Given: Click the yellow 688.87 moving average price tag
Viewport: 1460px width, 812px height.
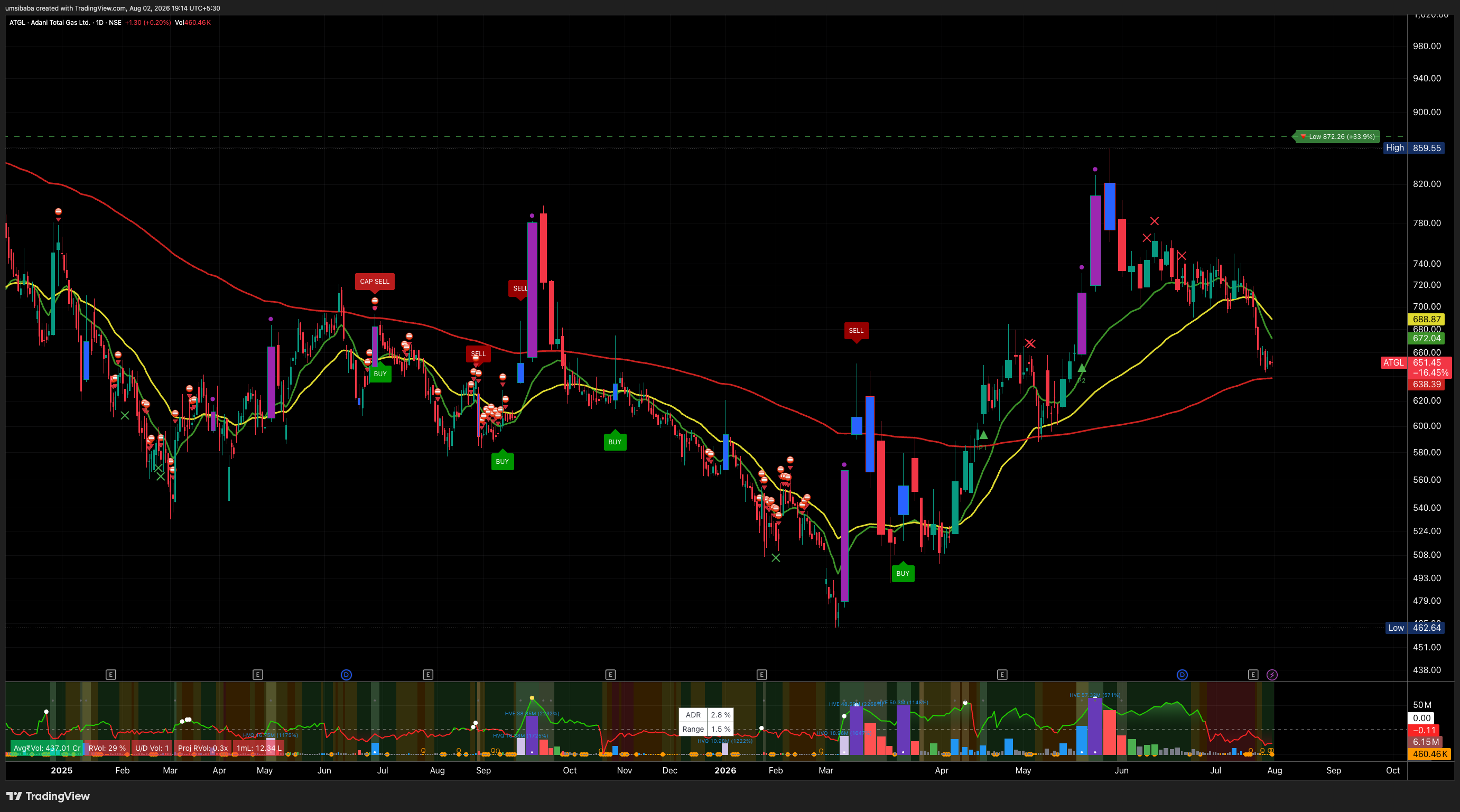Looking at the screenshot, I should coord(1427,319).
